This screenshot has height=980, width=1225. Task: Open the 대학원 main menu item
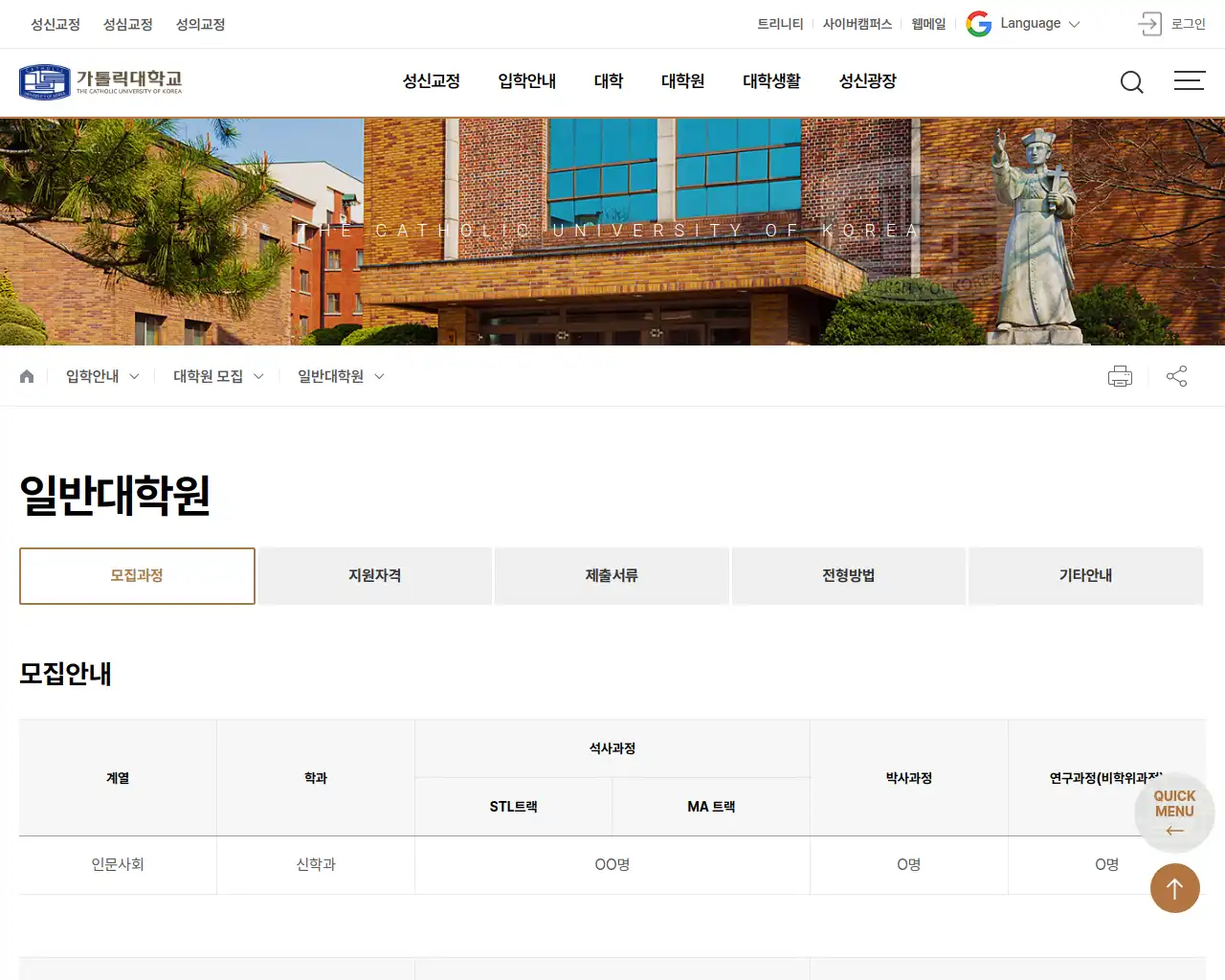pyautogui.click(x=683, y=81)
